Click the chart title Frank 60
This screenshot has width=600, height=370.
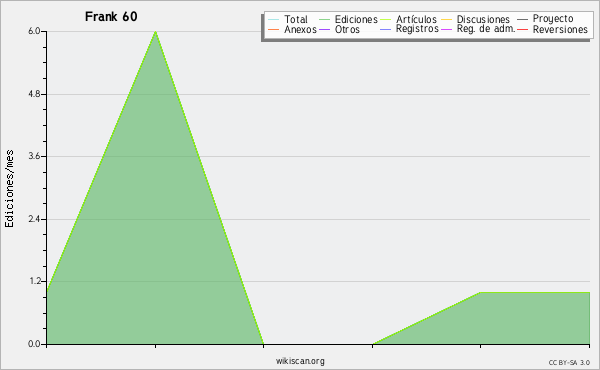click(111, 16)
